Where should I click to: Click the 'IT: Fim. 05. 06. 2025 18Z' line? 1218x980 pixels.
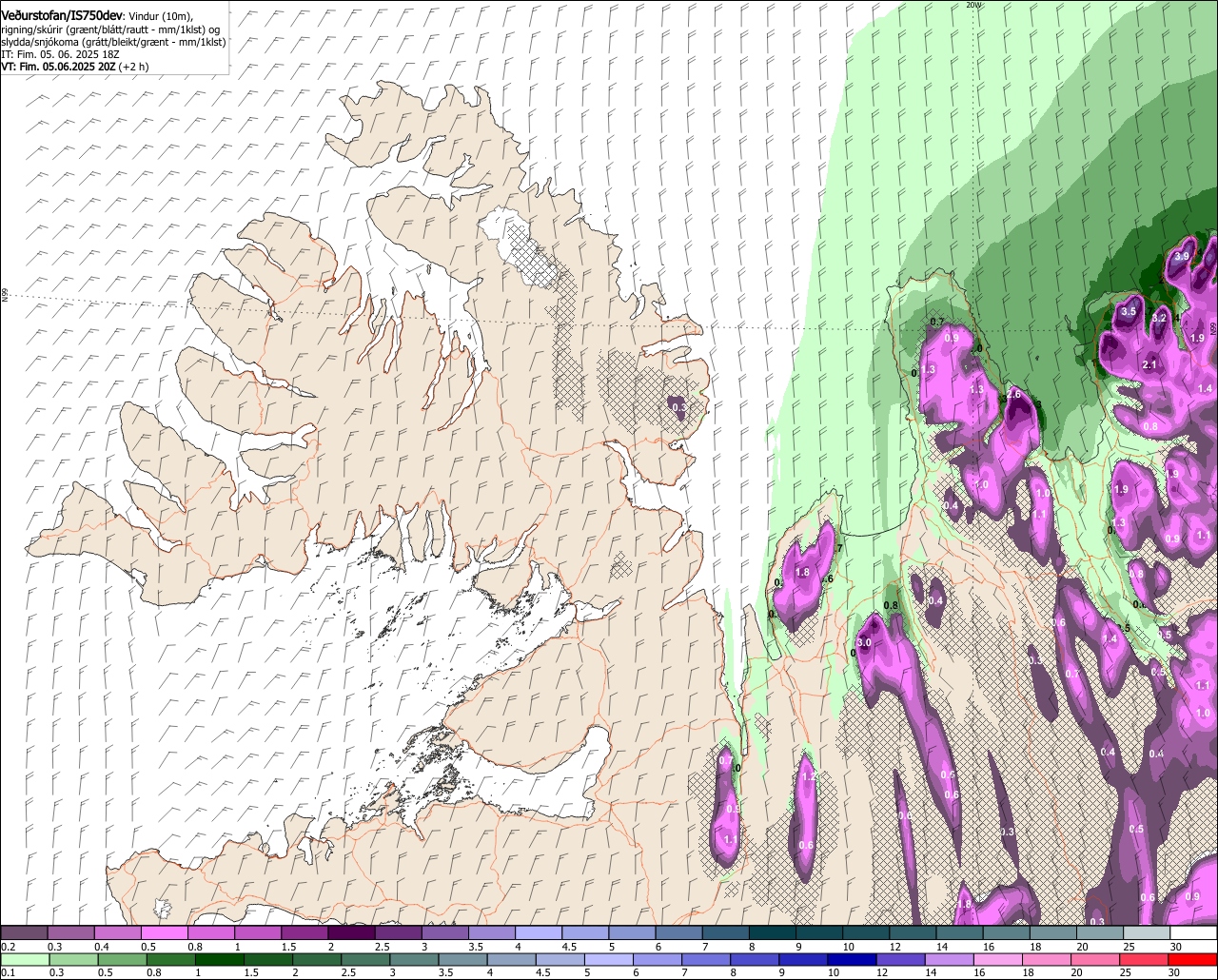(x=60, y=54)
